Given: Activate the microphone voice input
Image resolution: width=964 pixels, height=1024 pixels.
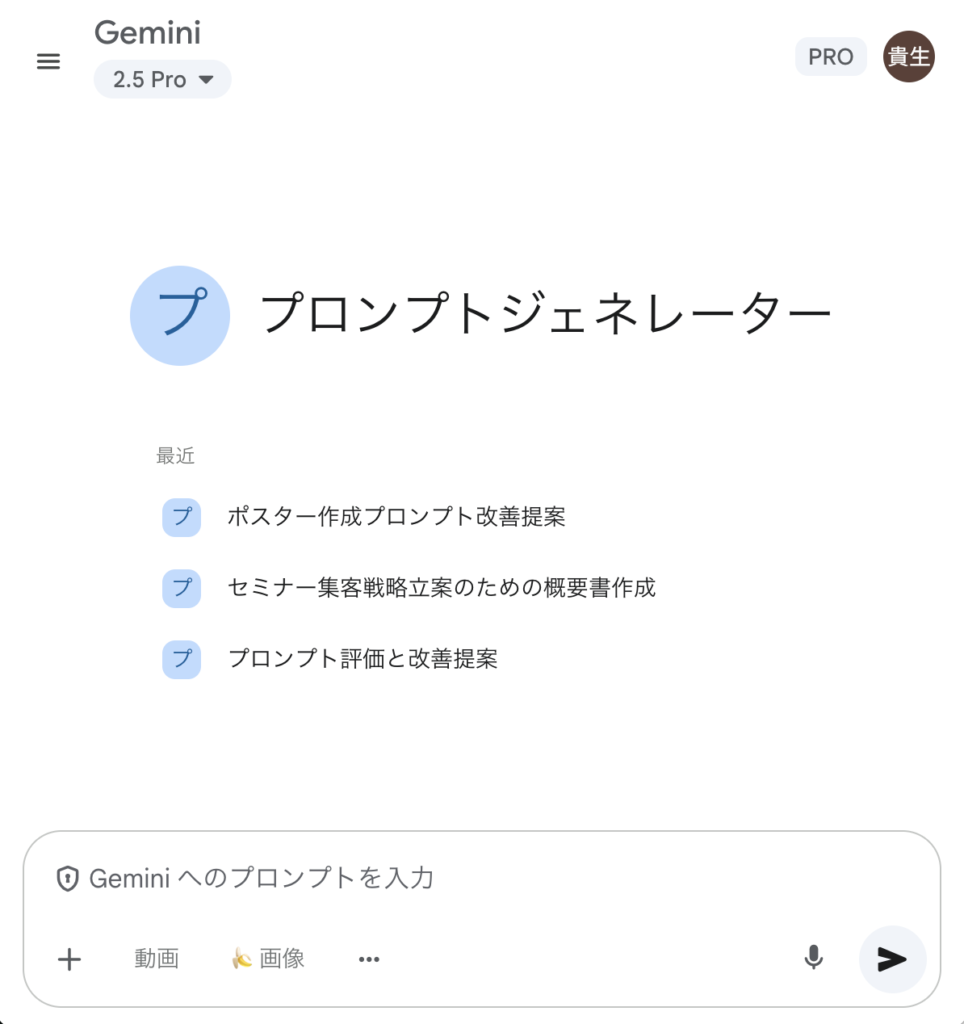Looking at the screenshot, I should (x=813, y=958).
